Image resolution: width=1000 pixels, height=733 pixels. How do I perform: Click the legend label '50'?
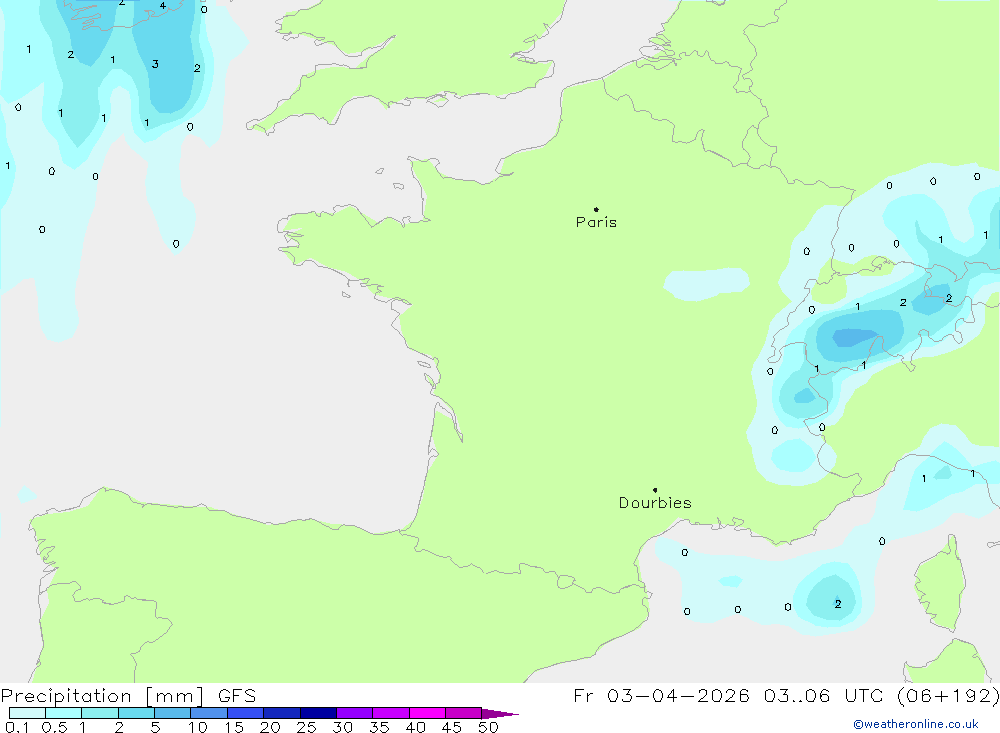pos(488,727)
